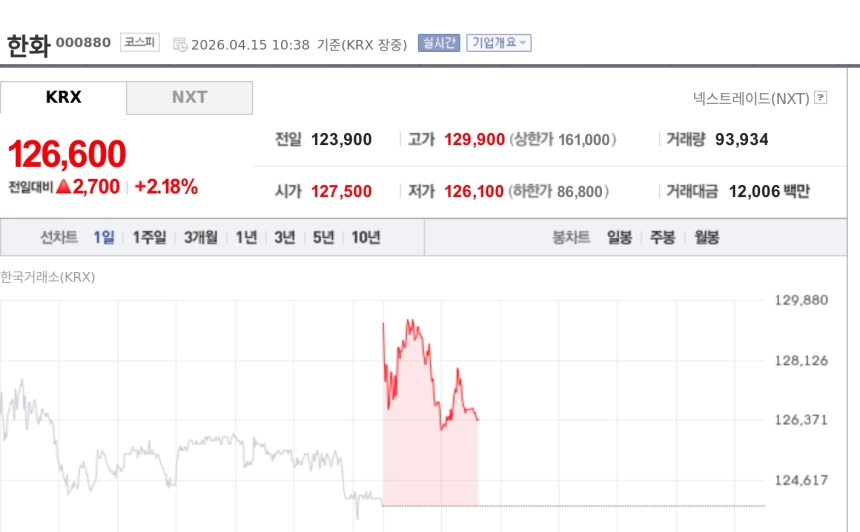Switch to the NXT tab
Viewport: 860px width, 532px height.
click(x=189, y=97)
